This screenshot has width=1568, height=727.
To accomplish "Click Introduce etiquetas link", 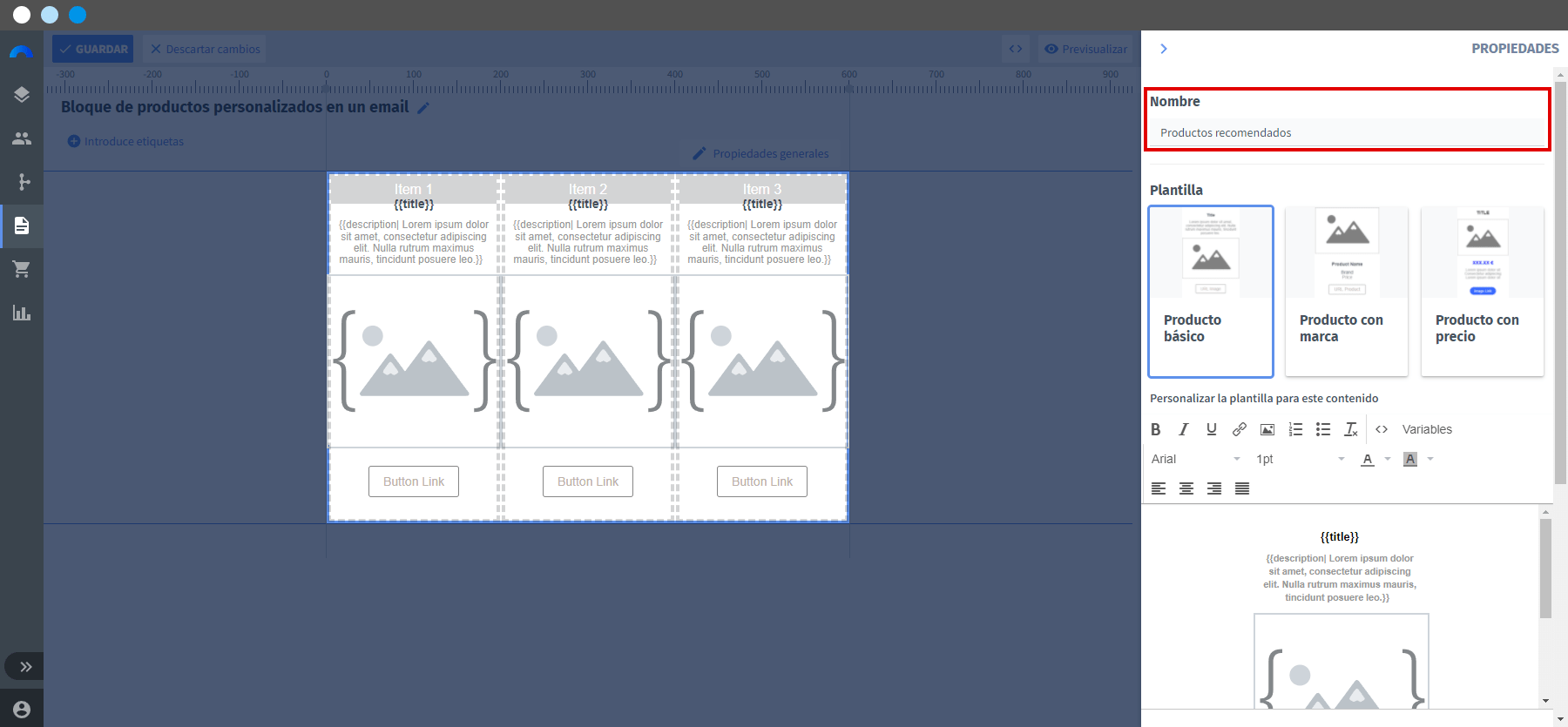I will click(x=125, y=141).
